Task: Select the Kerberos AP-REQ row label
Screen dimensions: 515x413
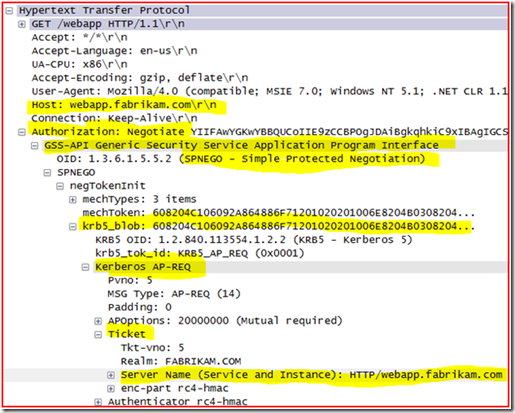Action: coord(143,267)
